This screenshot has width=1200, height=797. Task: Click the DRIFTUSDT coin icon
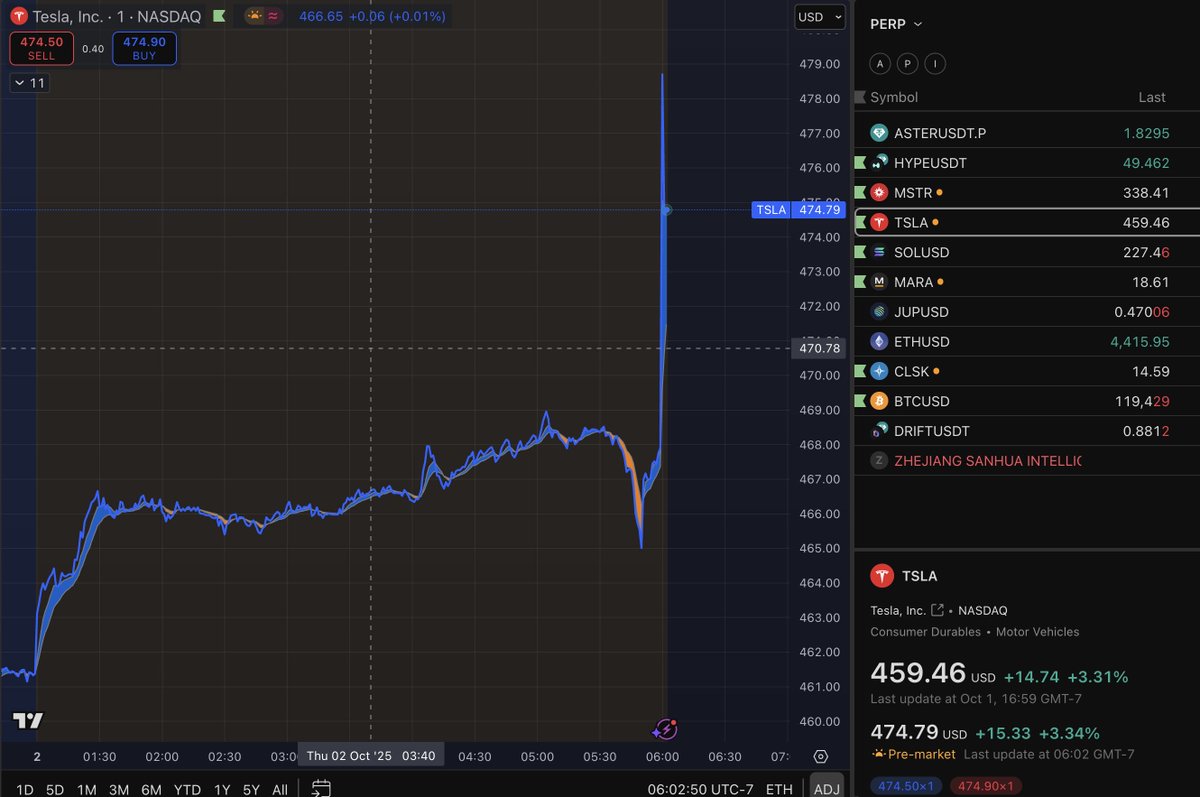[x=879, y=431]
